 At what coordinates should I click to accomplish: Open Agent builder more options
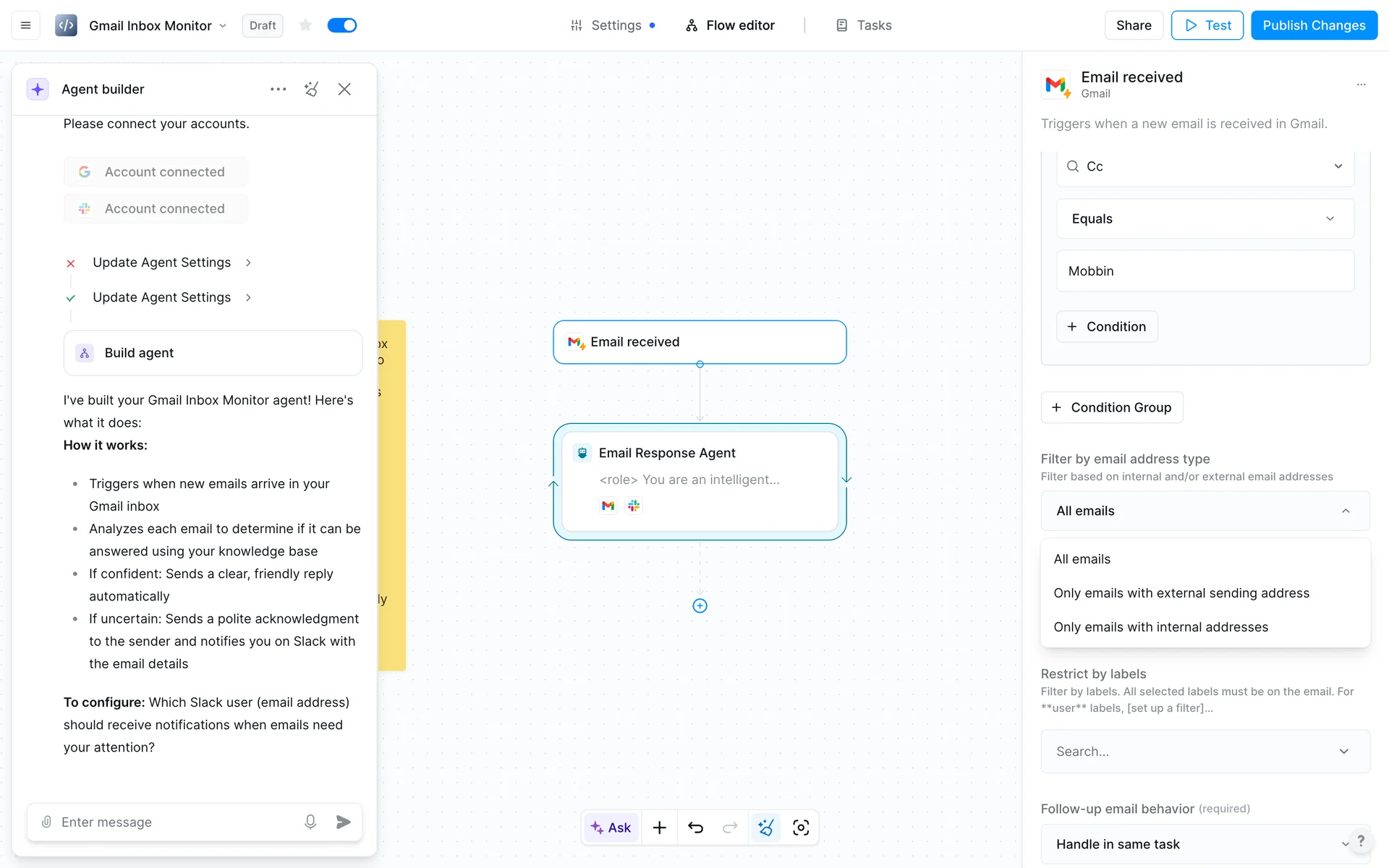278,89
